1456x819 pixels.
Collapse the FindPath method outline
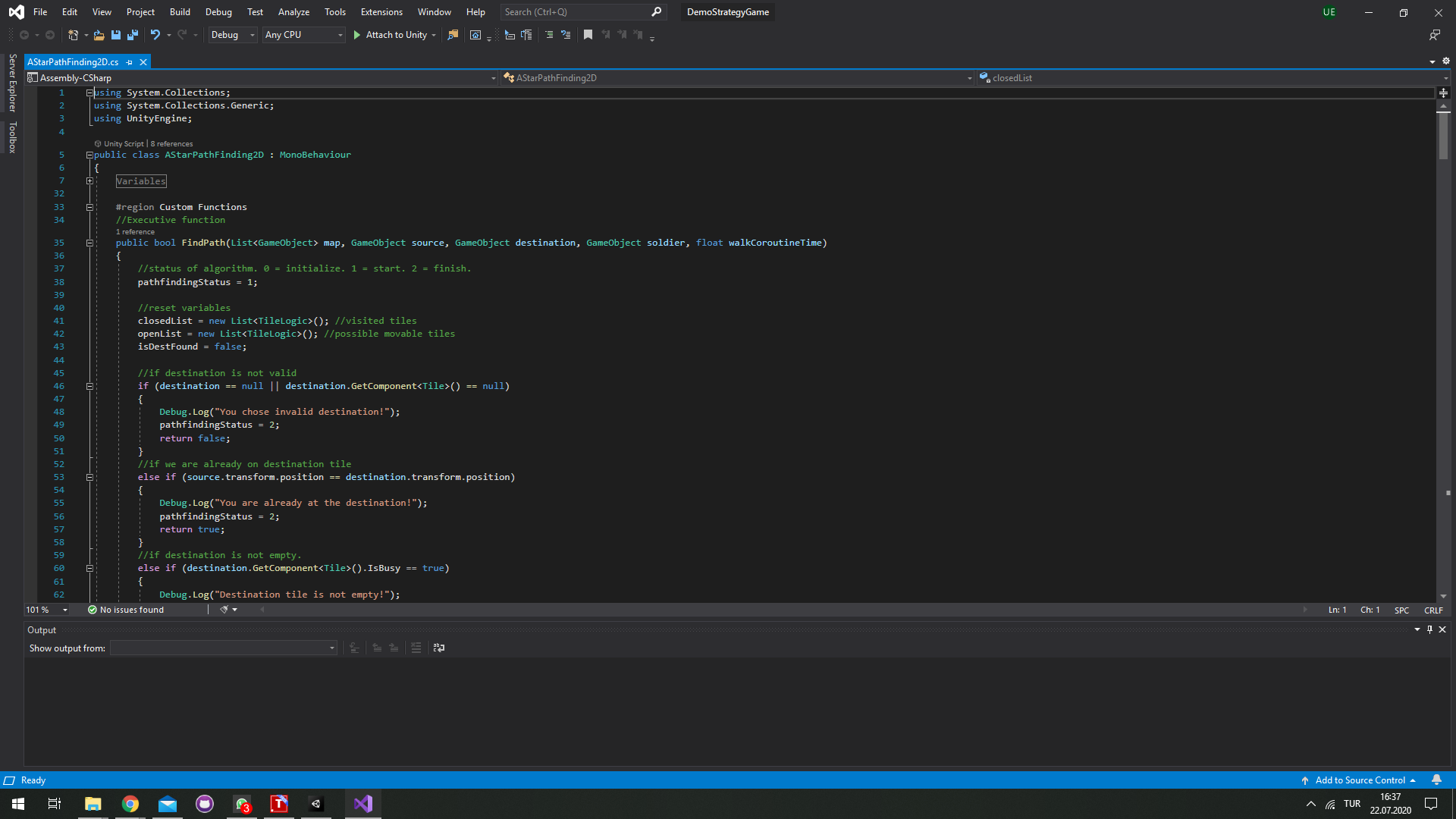tap(89, 243)
